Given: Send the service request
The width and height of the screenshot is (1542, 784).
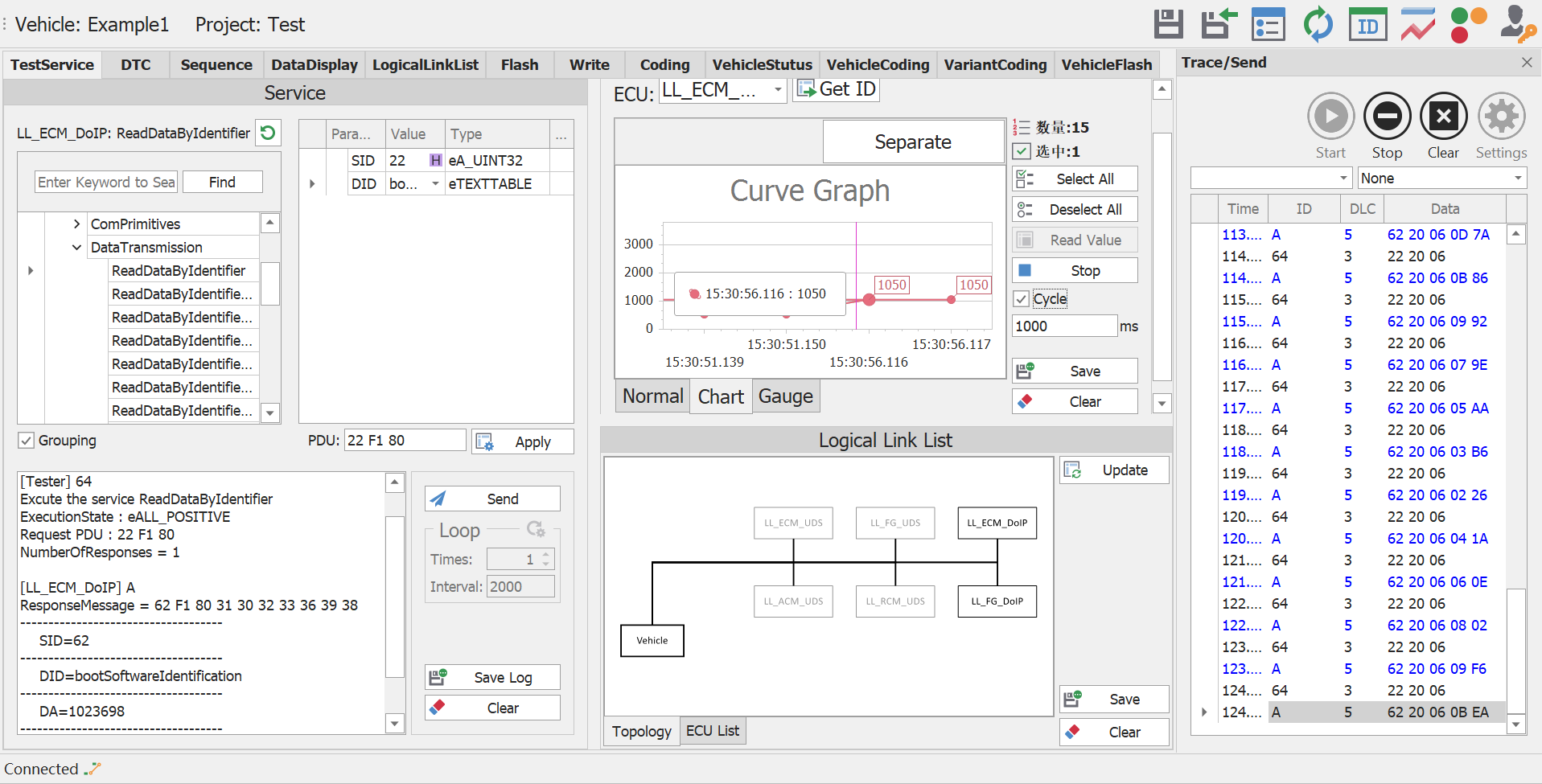Looking at the screenshot, I should [492, 499].
